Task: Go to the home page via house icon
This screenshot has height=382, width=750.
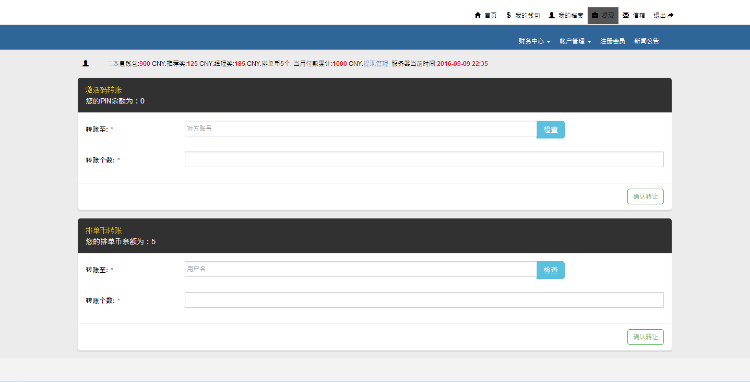Action: pos(485,15)
